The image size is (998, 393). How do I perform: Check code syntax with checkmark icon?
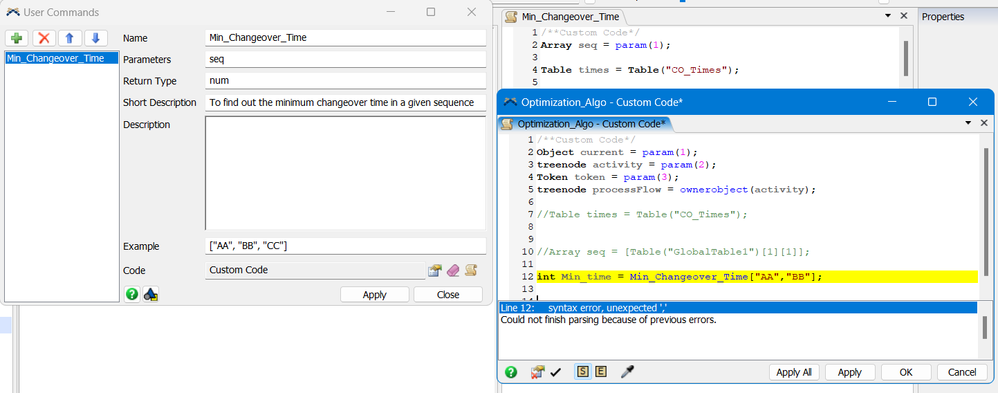point(556,373)
